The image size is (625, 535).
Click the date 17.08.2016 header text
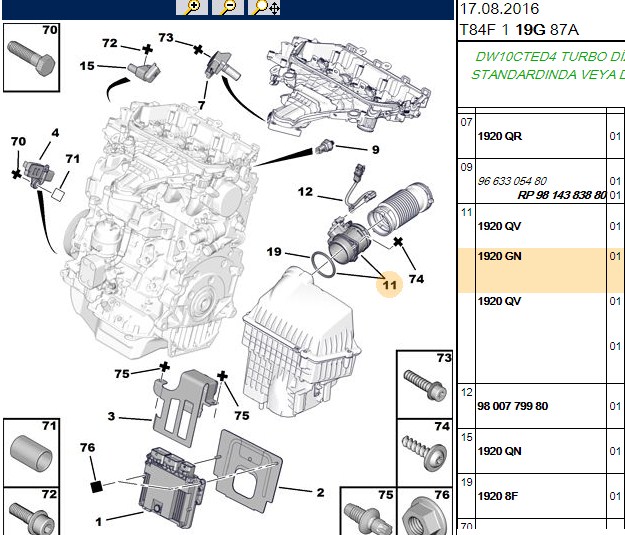pyautogui.click(x=499, y=9)
